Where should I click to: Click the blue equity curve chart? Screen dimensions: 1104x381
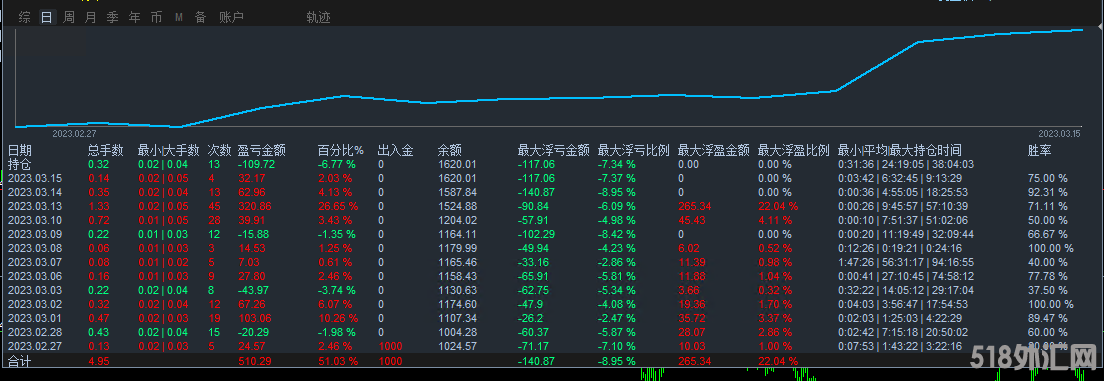549,77
